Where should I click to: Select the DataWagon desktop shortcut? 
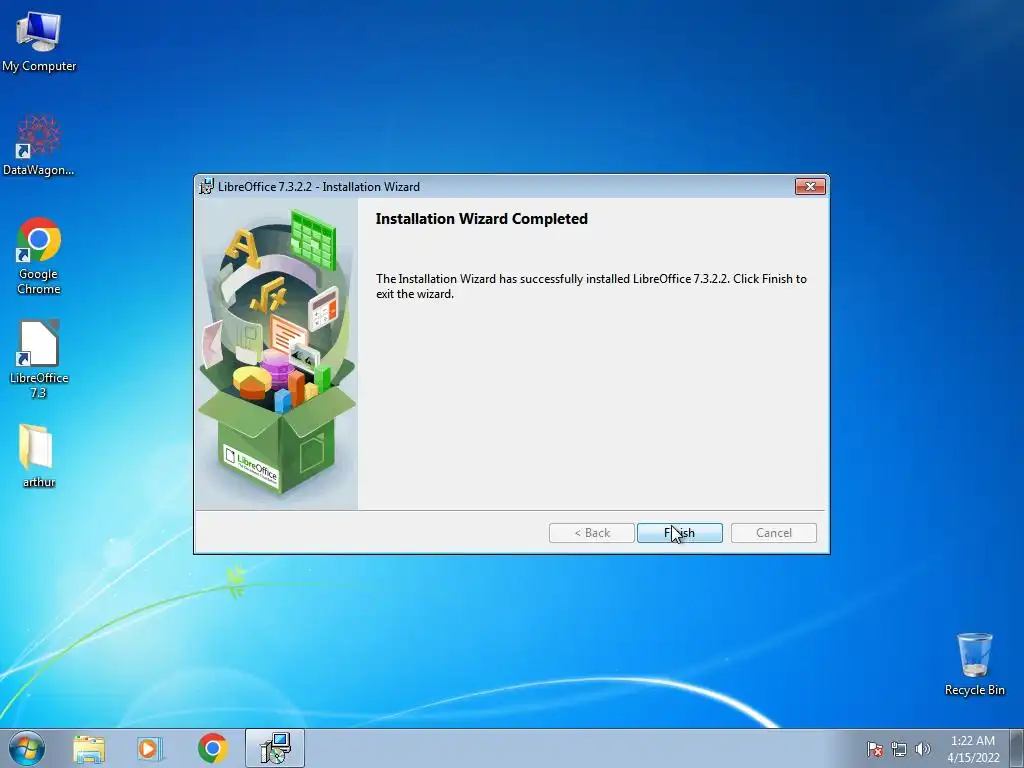[x=39, y=145]
